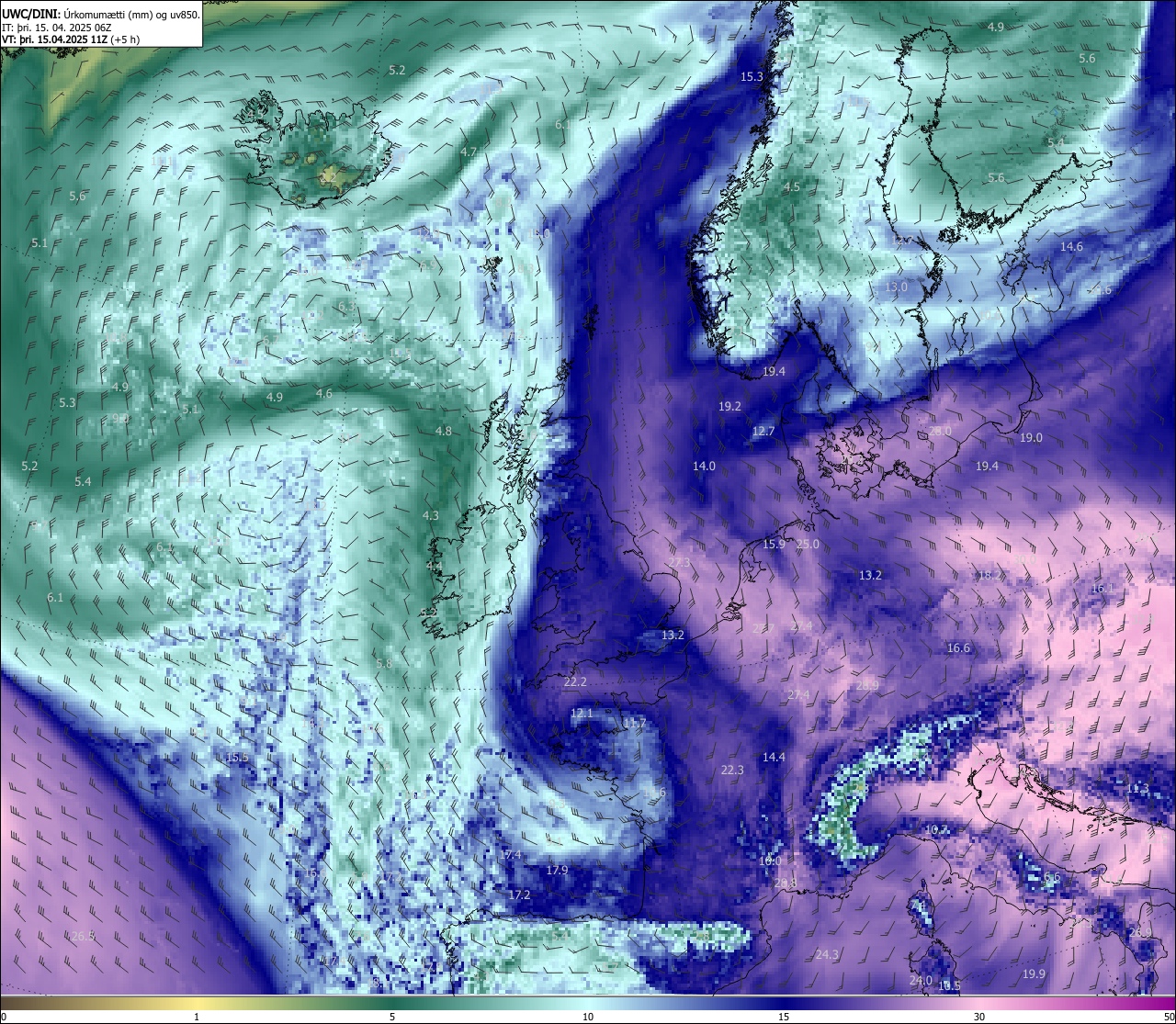
Task: Click the 11.7 value label
Action: pyautogui.click(x=634, y=725)
